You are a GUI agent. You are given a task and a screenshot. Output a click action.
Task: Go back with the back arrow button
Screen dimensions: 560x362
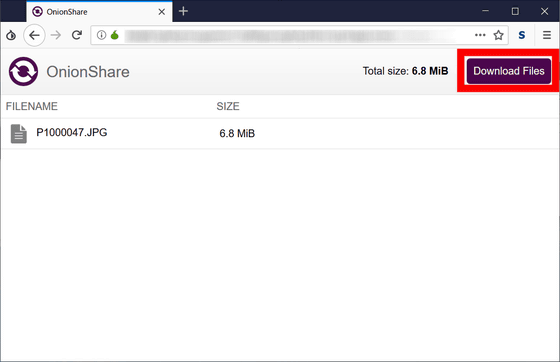click(x=34, y=35)
